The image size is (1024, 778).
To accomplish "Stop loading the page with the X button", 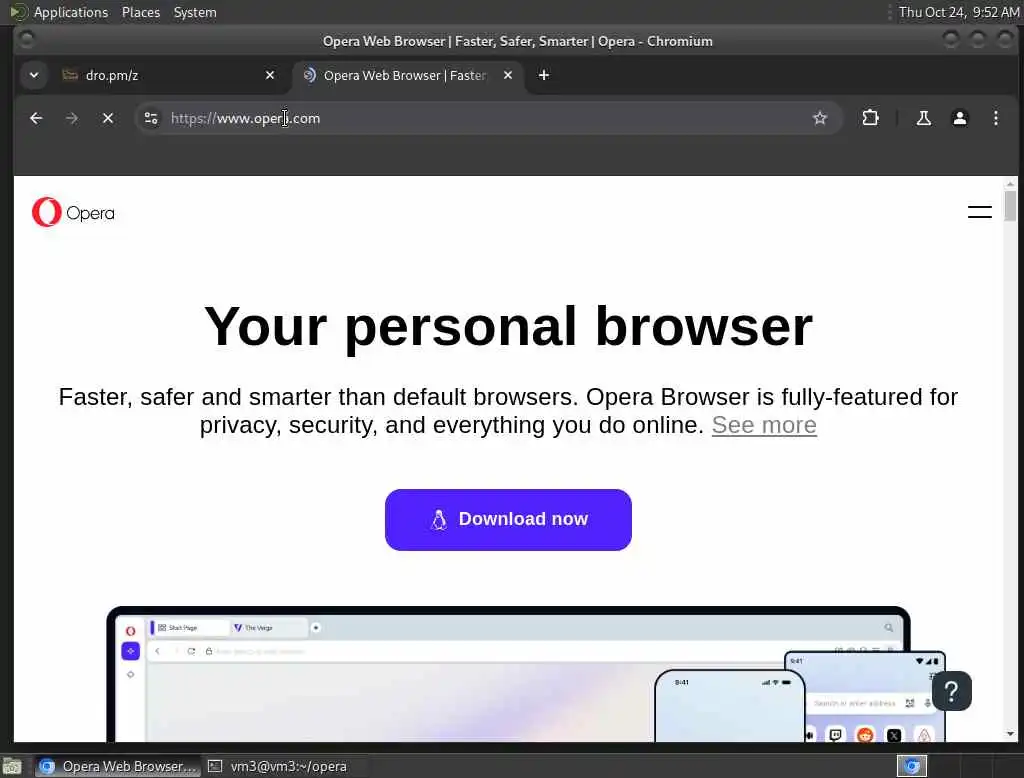I will [x=108, y=118].
